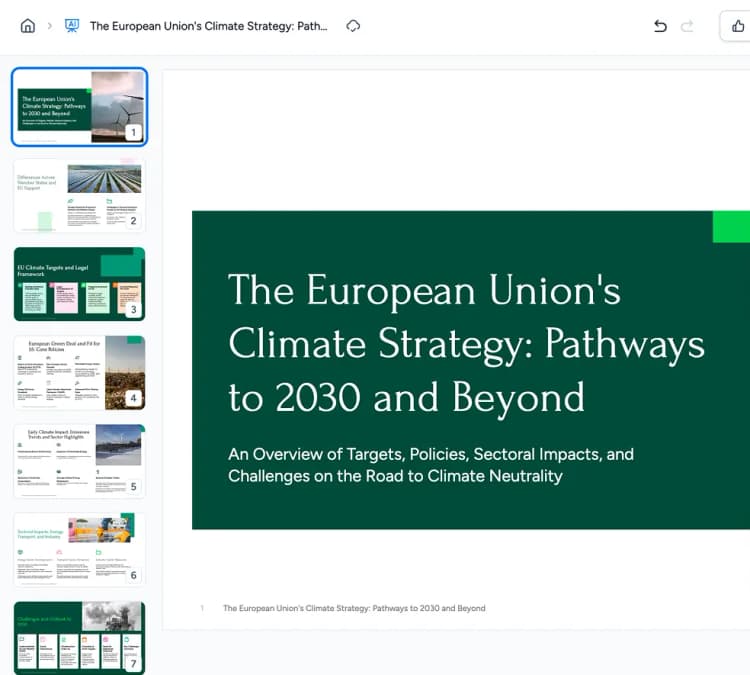Select slide 6 Sectoral Impacts thumbnail

tap(79, 550)
